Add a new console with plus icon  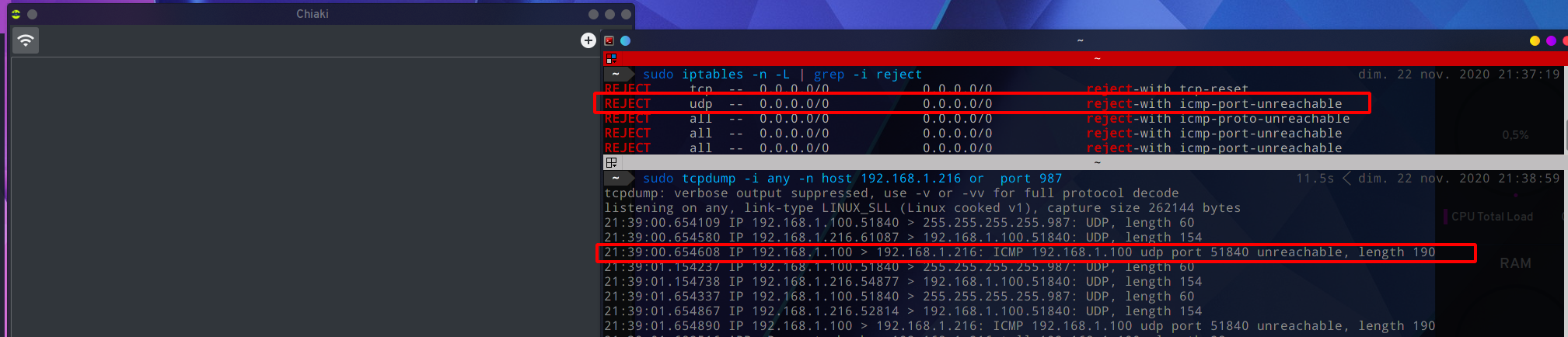tap(588, 40)
